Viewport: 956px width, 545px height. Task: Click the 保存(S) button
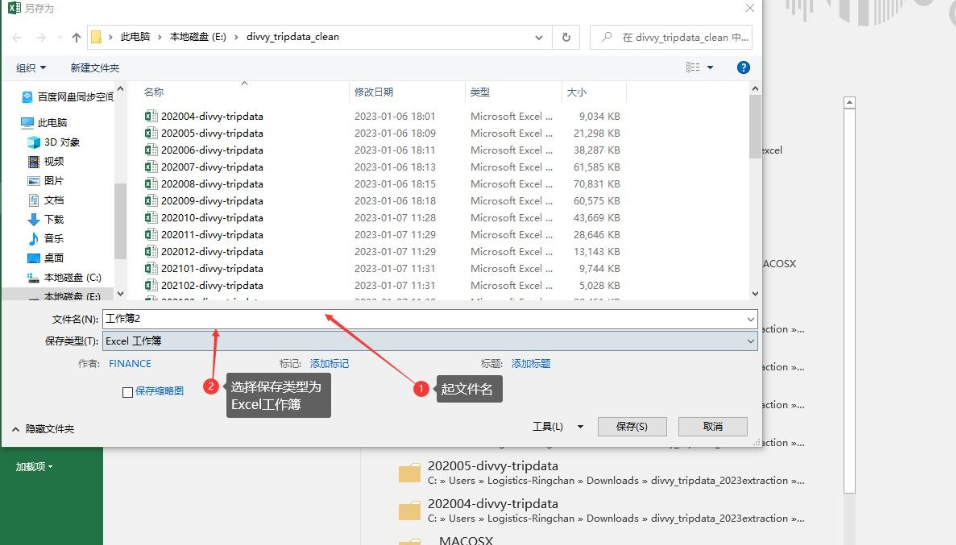click(632, 427)
